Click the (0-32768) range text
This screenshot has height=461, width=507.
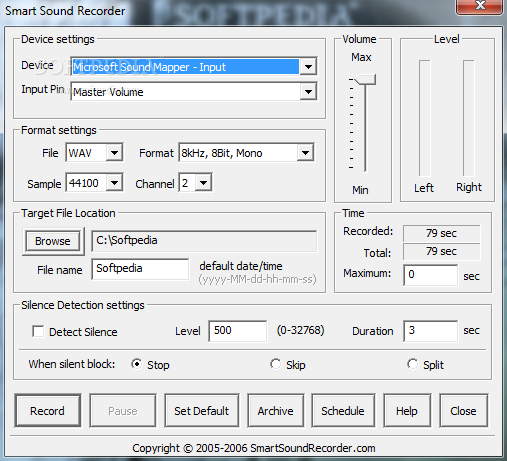300,330
